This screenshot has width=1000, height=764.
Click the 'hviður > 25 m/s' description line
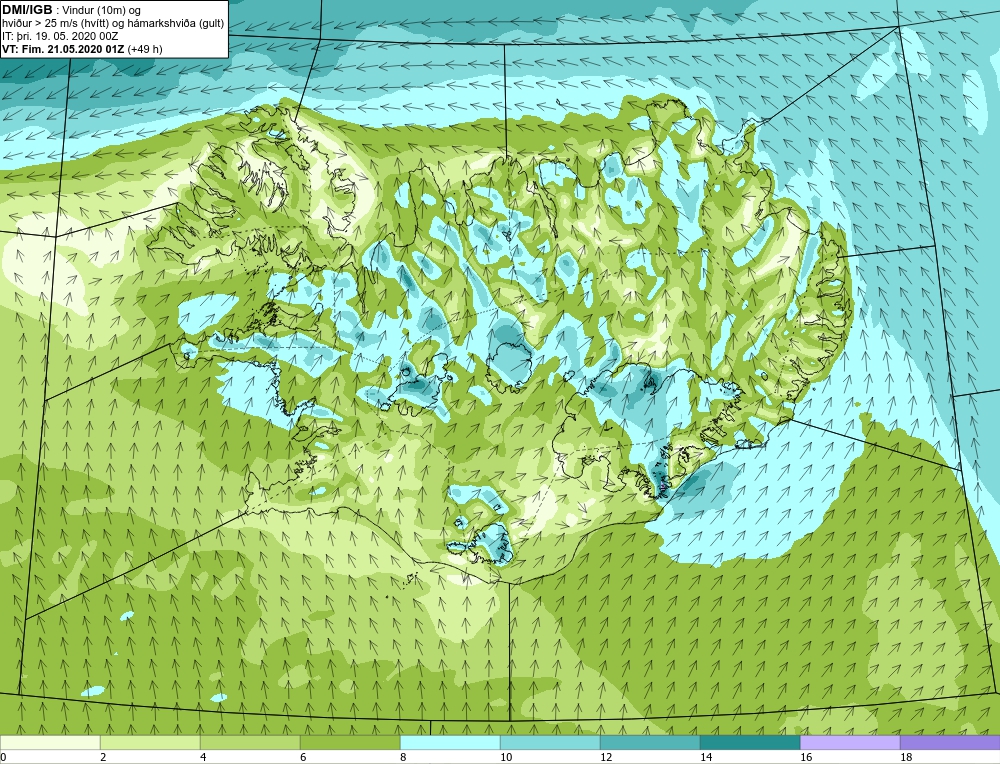[x=114, y=23]
